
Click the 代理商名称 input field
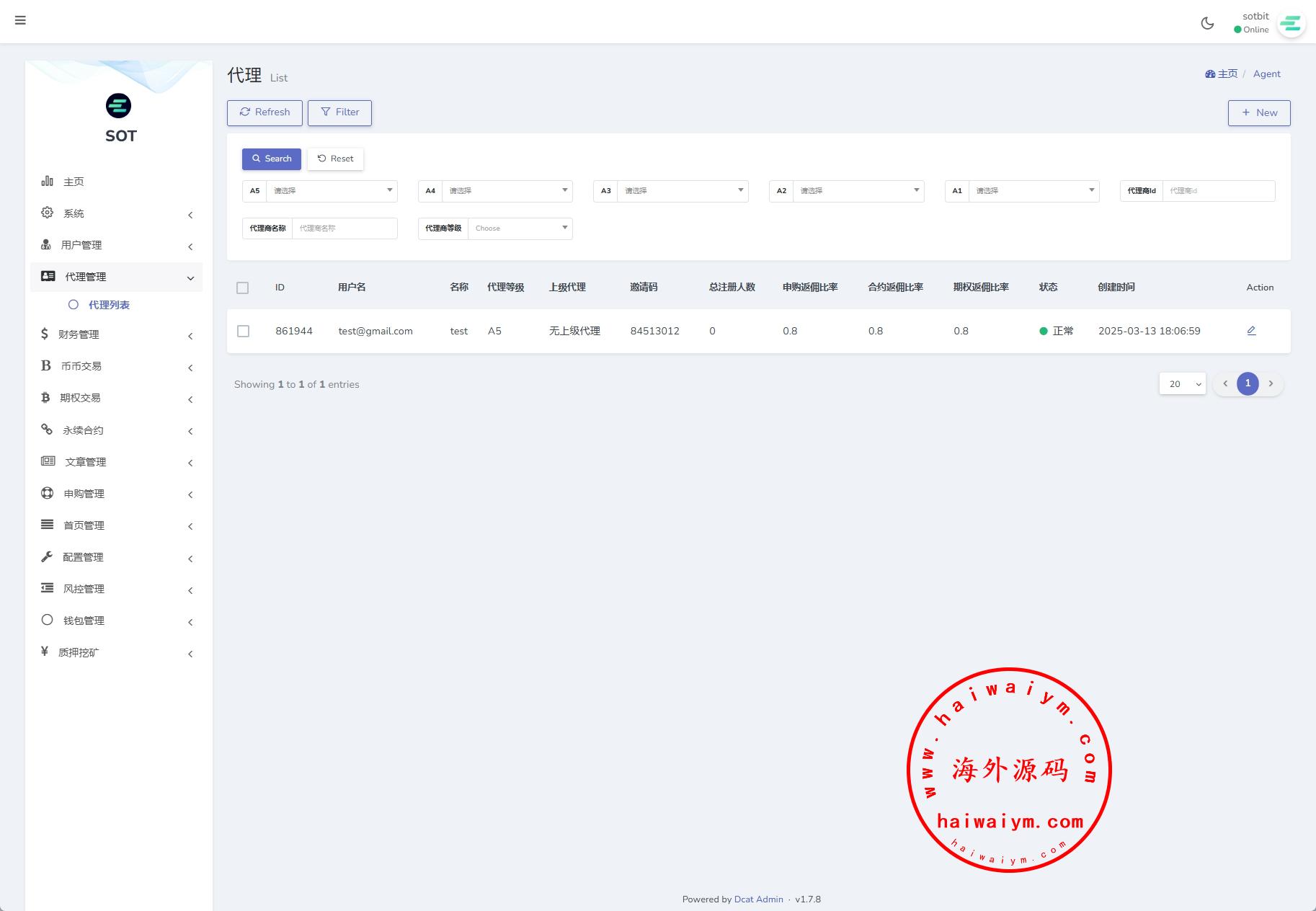[344, 228]
